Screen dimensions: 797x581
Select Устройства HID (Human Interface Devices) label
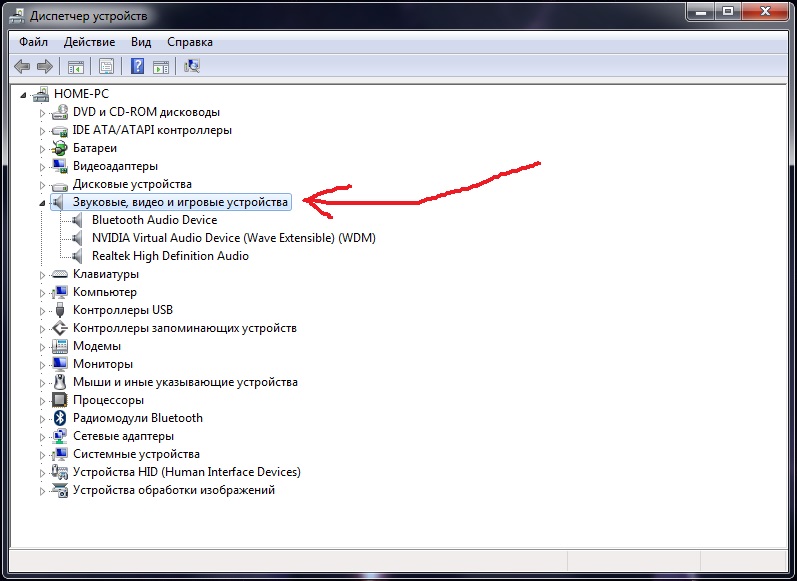(187, 472)
